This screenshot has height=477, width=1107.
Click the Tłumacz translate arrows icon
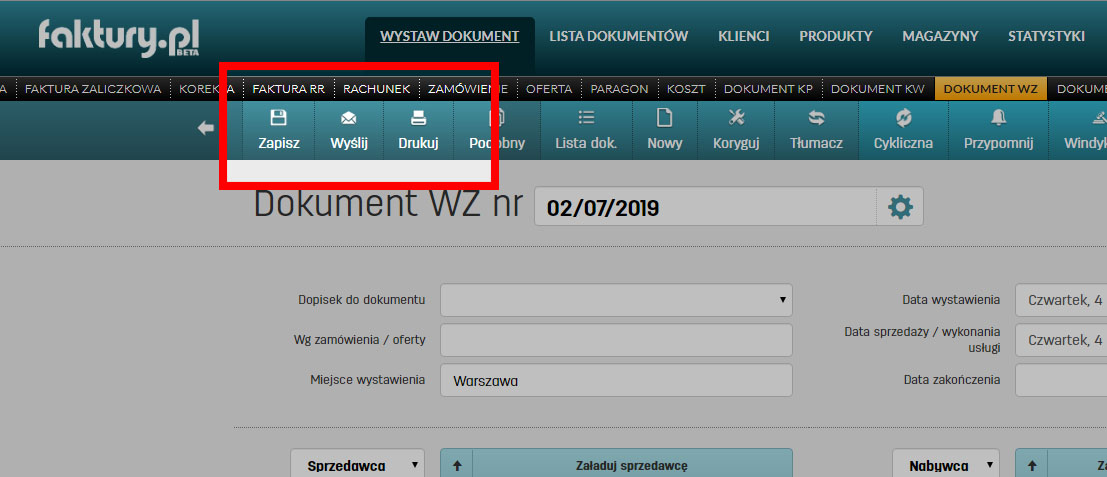pyautogui.click(x=817, y=117)
